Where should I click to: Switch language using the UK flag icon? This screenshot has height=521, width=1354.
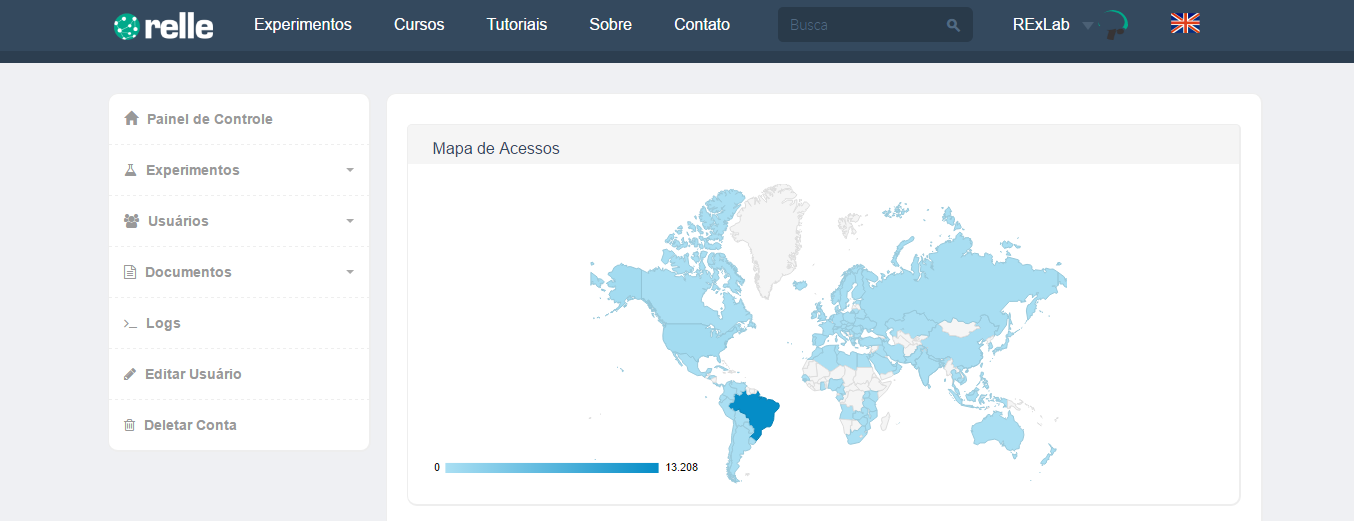(1185, 23)
